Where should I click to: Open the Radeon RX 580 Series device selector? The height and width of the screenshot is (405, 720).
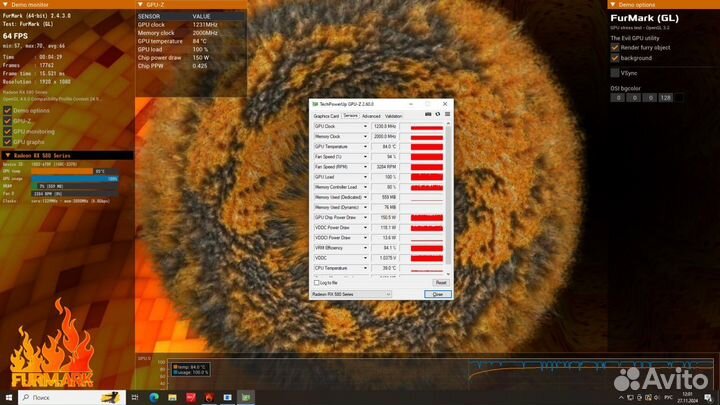click(351, 294)
